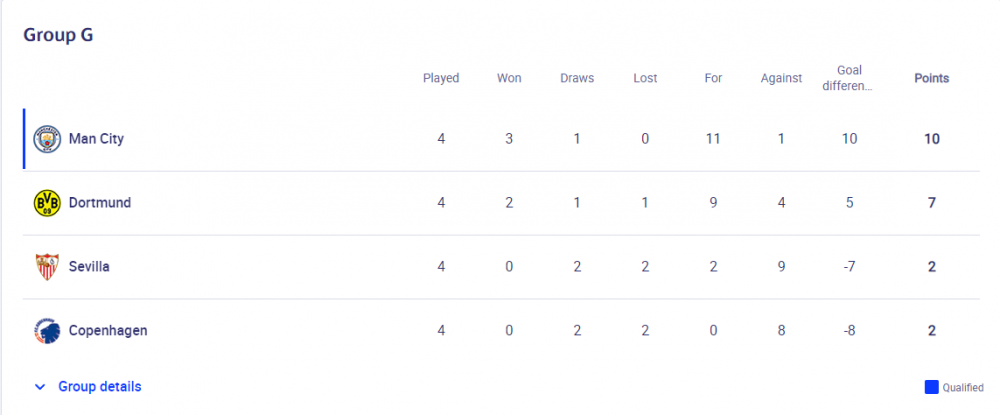Open the Man City team name
This screenshot has width=1000, height=415.
click(96, 139)
